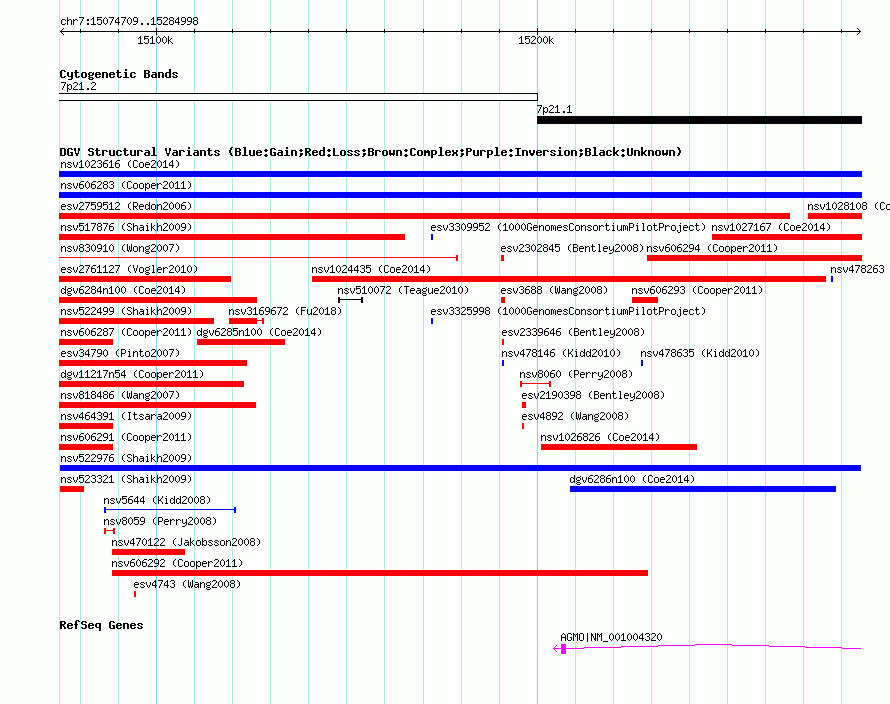Image resolution: width=890 pixels, height=704 pixels.
Task: Click the RefSeq Genes track title
Action: point(101,625)
